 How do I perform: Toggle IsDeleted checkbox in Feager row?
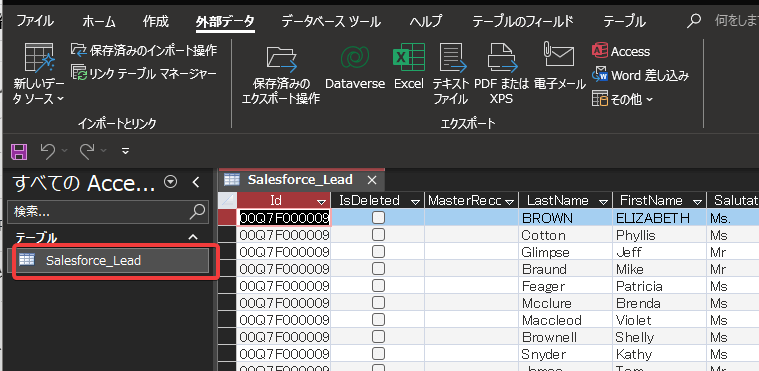(378, 286)
